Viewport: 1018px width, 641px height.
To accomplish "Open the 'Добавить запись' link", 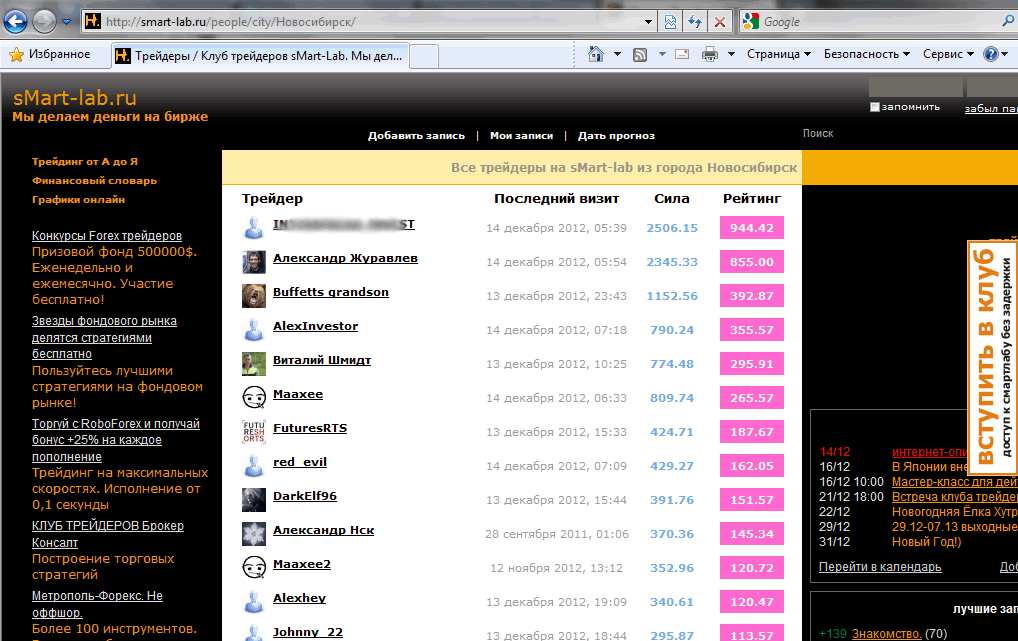I will pos(416,136).
